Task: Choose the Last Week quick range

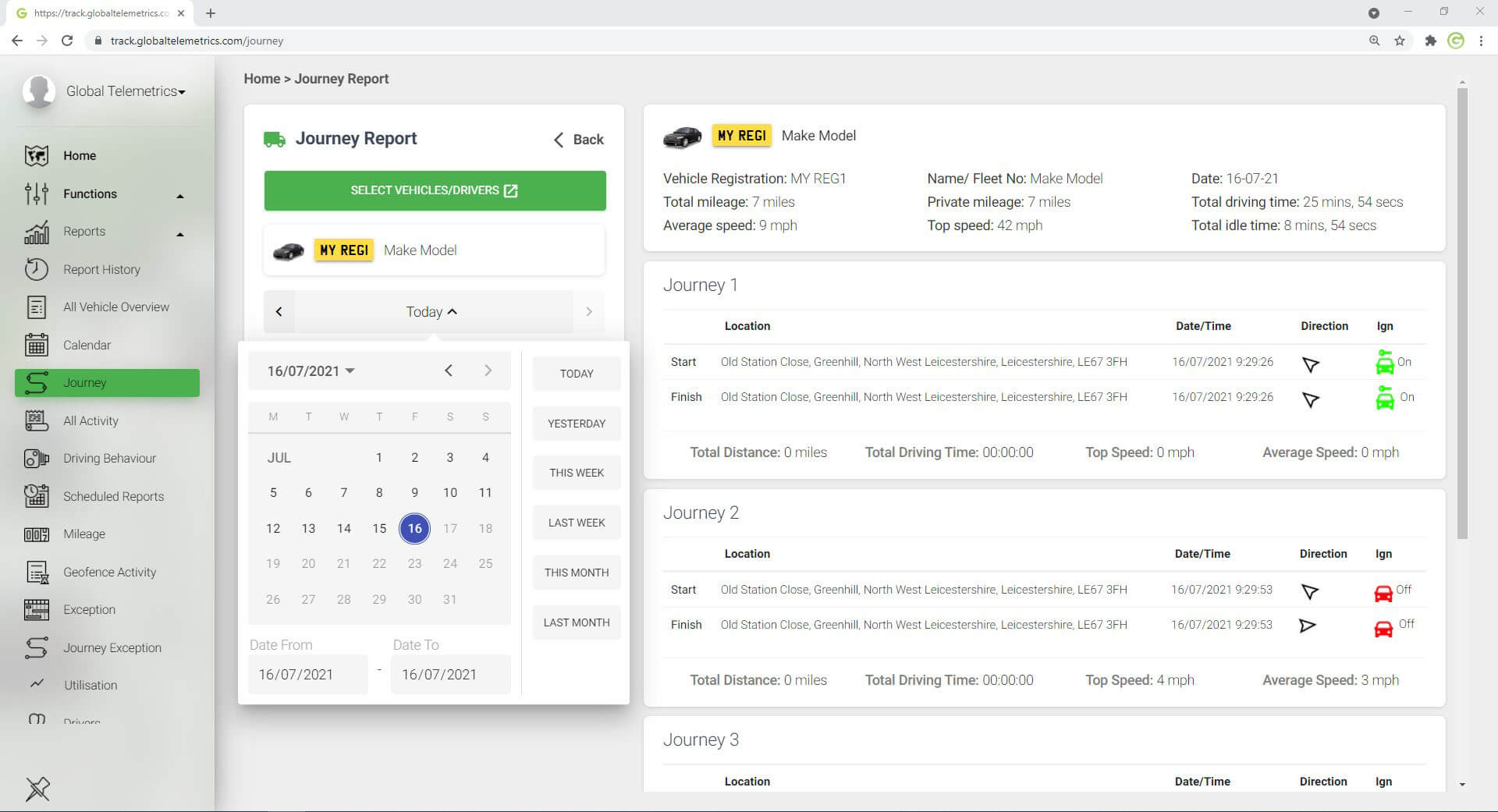Action: click(577, 523)
